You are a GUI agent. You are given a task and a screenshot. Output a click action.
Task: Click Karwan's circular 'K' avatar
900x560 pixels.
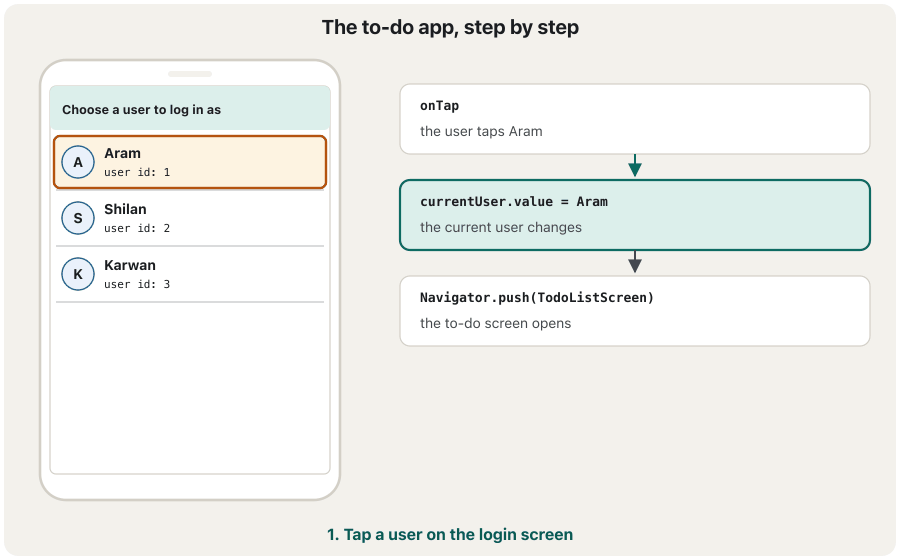coord(78,274)
